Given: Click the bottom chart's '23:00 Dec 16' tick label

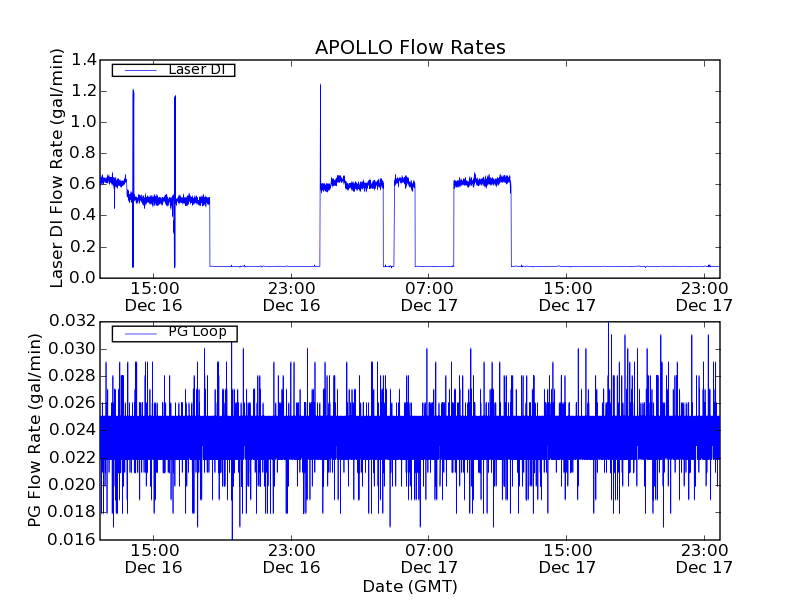Looking at the screenshot, I should pyautogui.click(x=291, y=559).
